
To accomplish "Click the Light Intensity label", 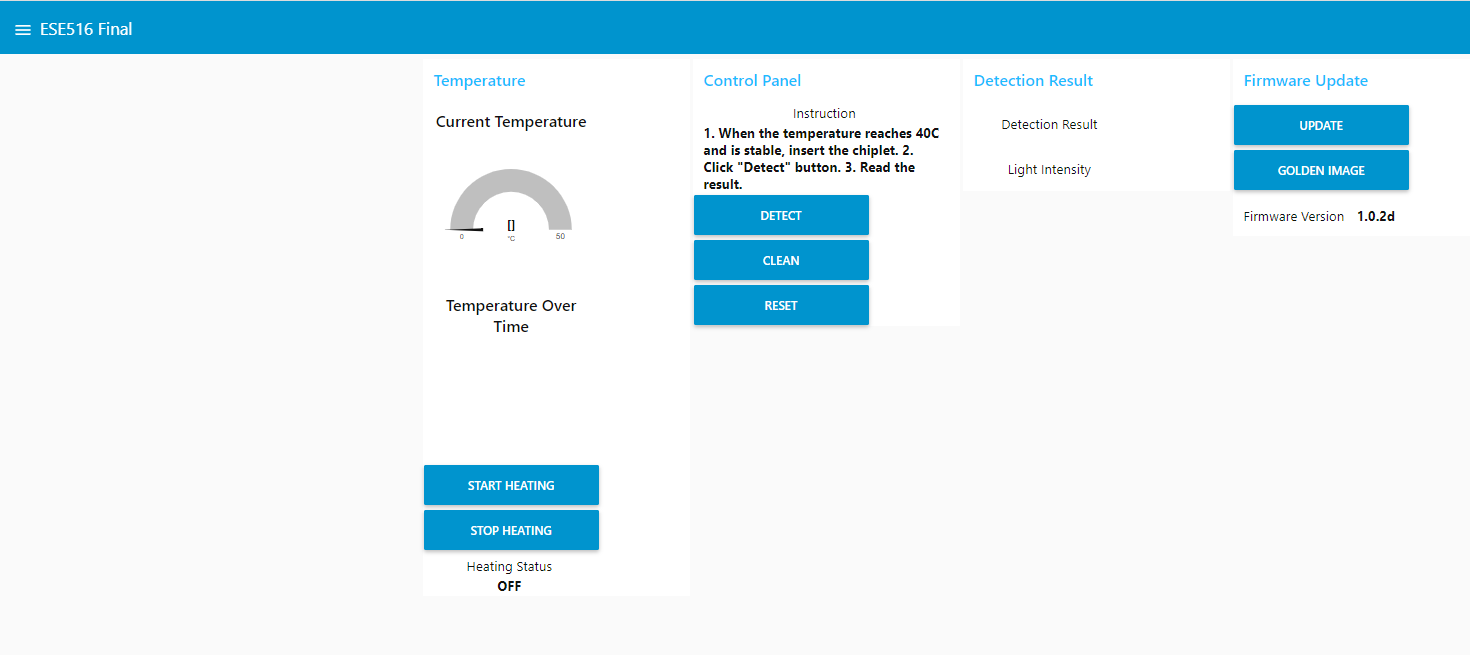I will coord(1049,170).
